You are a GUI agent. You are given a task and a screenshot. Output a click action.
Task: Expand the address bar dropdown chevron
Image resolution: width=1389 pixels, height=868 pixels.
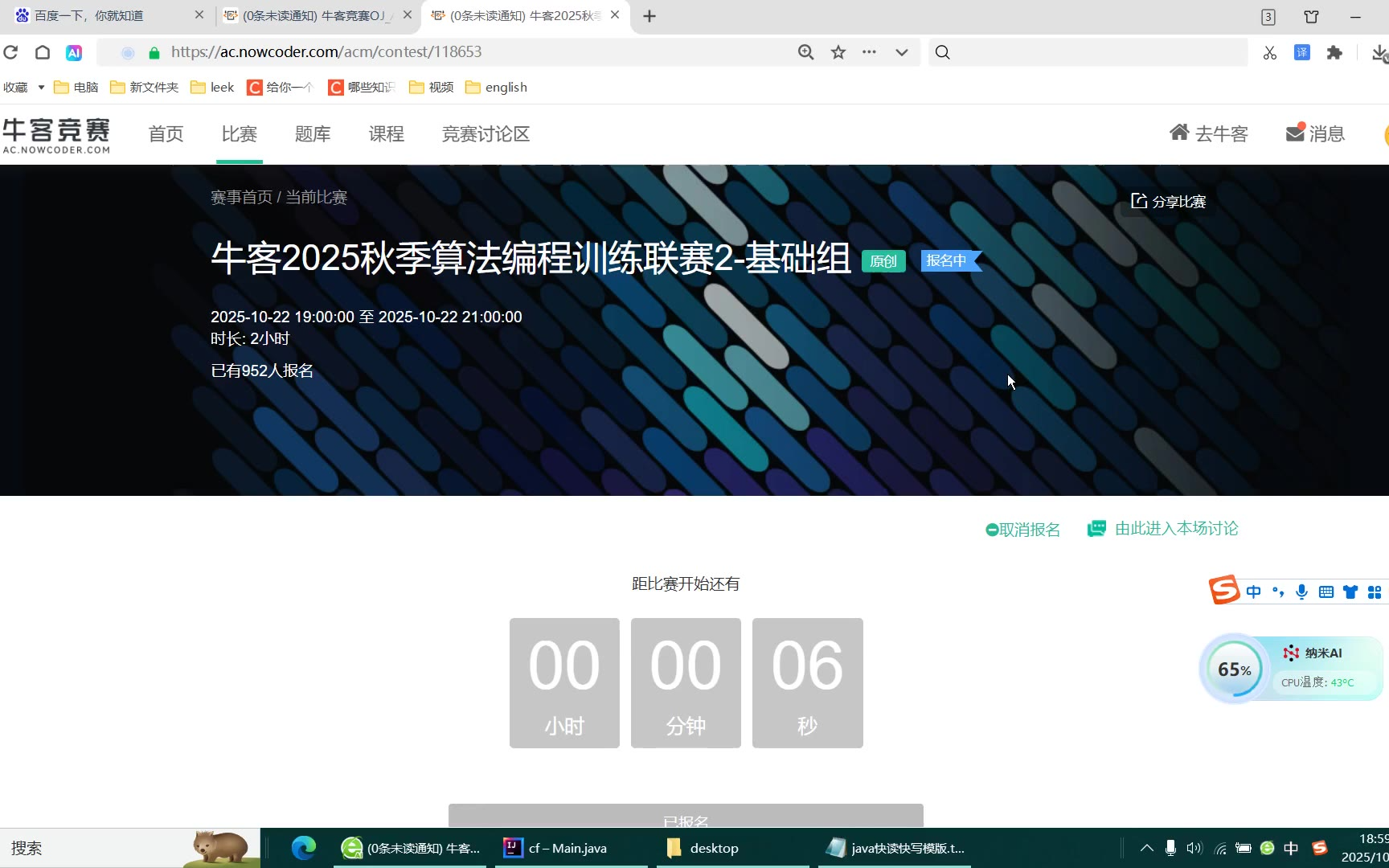902,52
